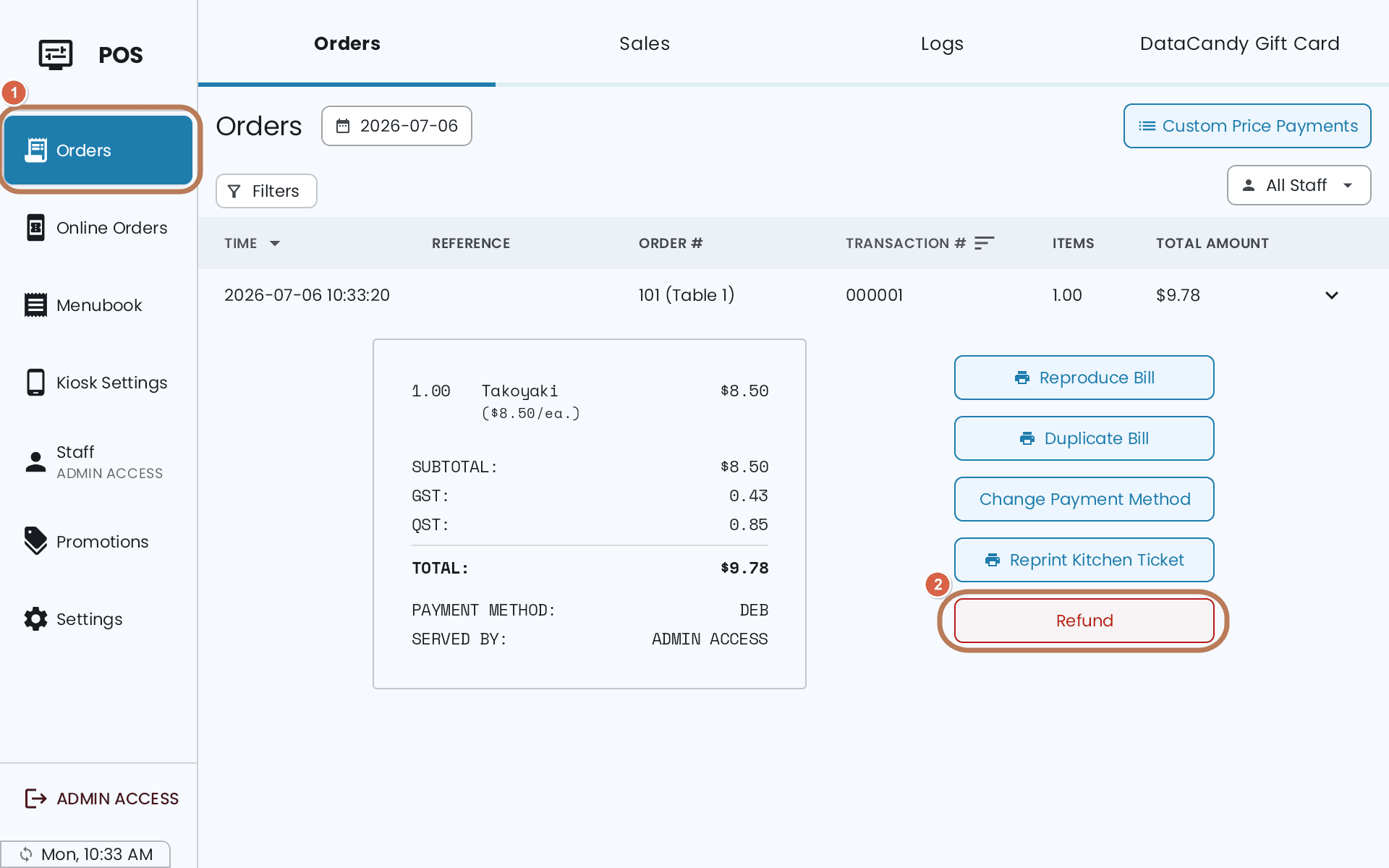
Task: Click the REFERENCE column header
Action: [471, 243]
